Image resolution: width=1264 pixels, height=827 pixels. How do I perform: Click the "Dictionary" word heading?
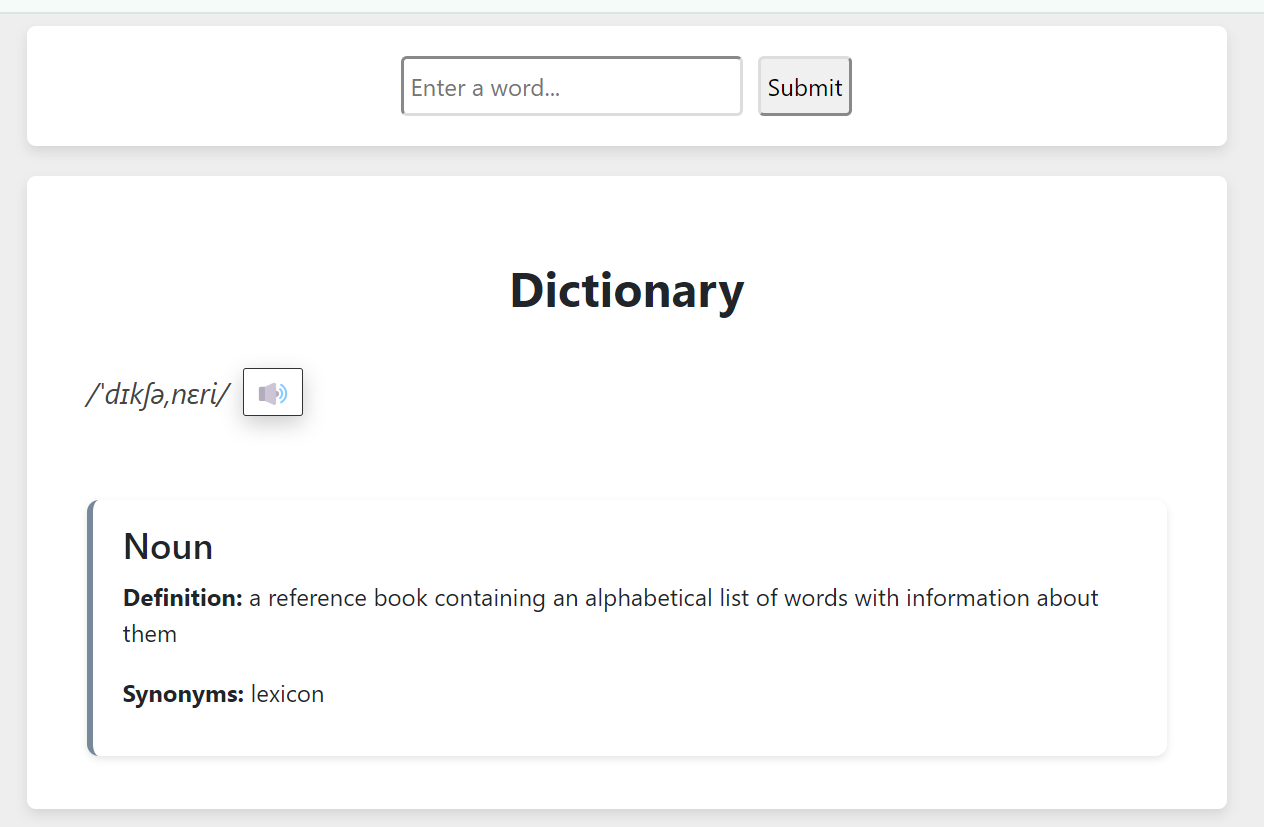[x=627, y=290]
